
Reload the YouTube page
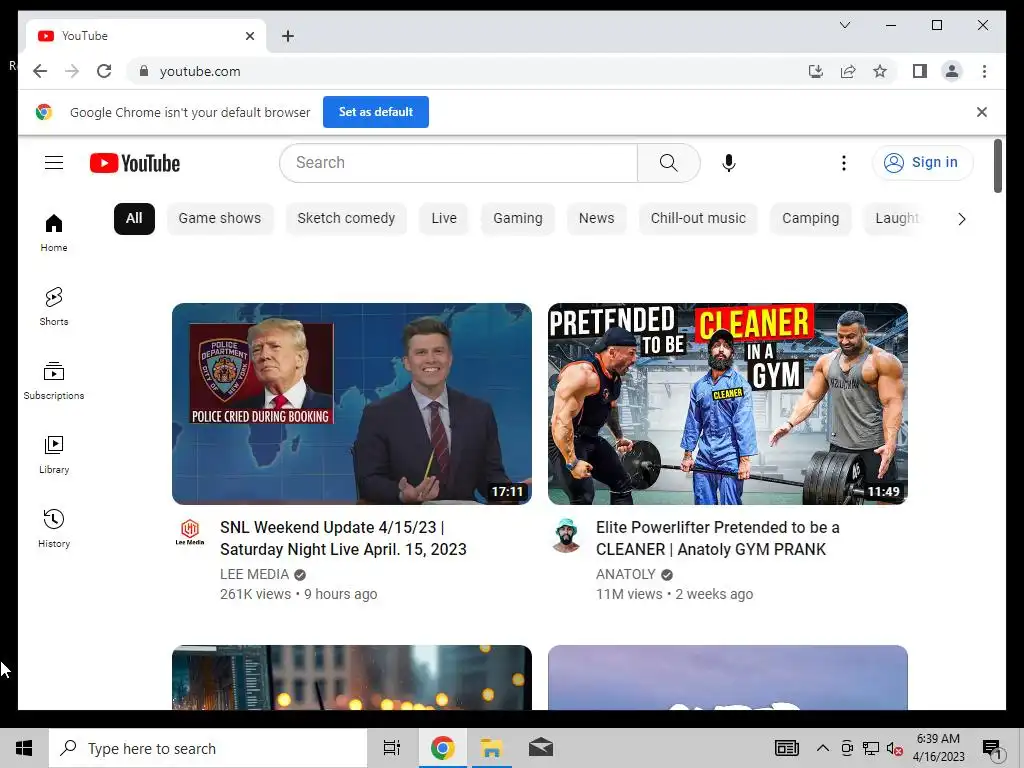[x=104, y=71]
